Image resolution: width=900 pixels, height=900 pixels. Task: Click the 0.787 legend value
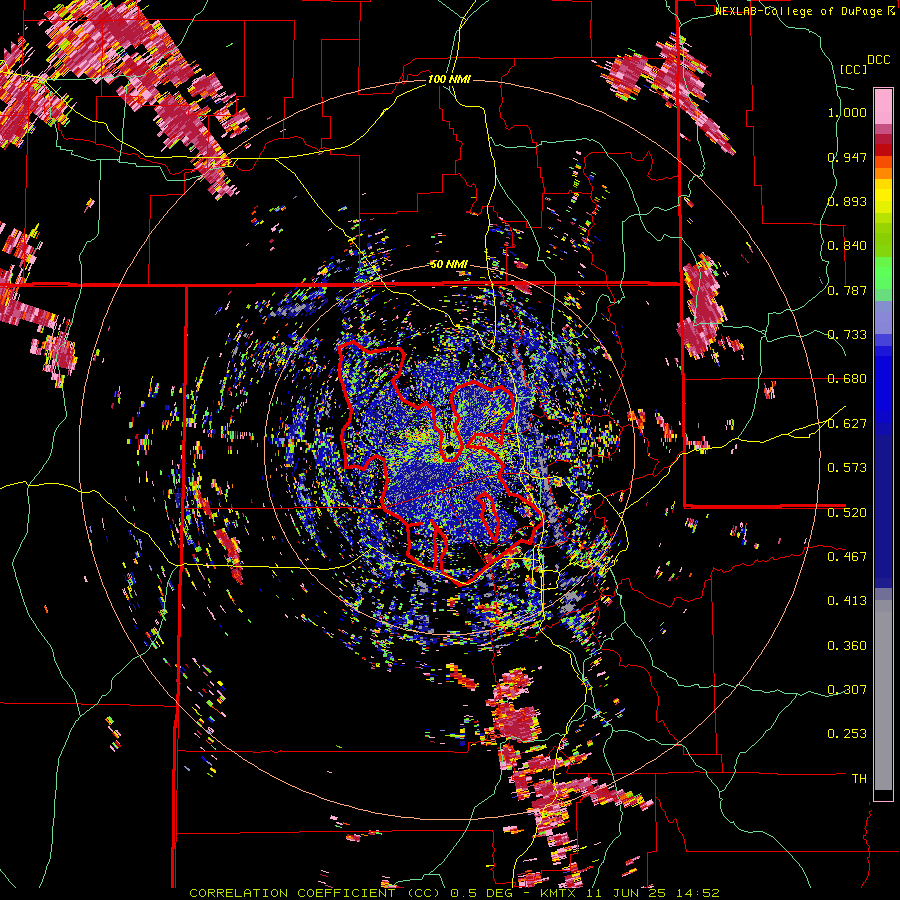(847, 290)
